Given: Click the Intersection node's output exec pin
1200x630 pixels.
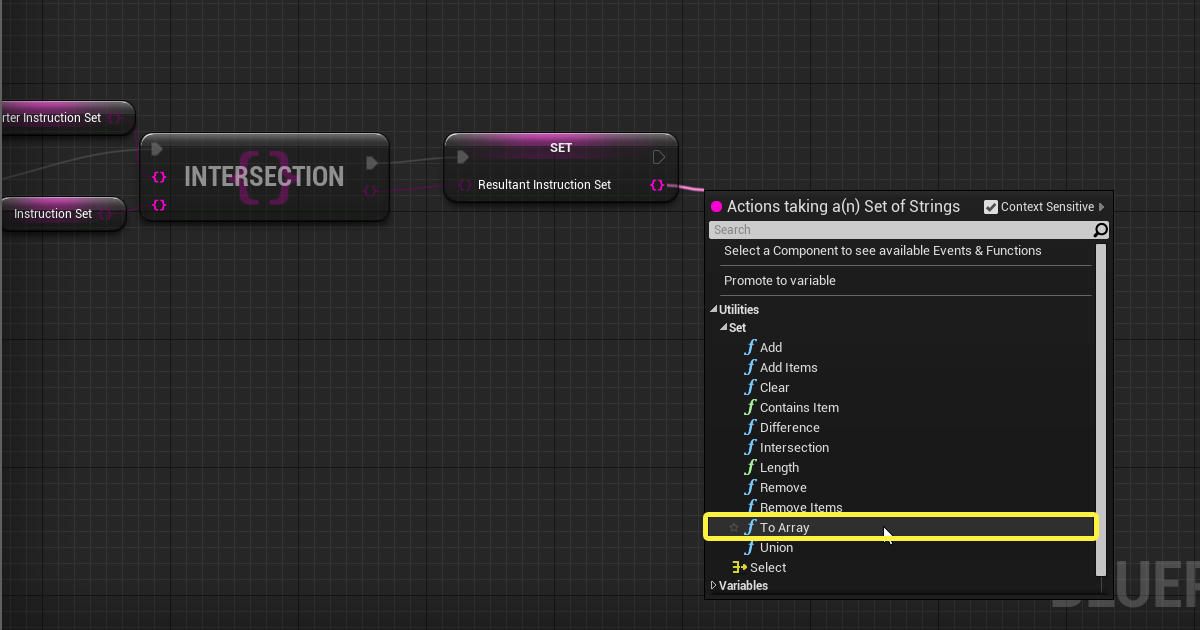Looking at the screenshot, I should 372,162.
